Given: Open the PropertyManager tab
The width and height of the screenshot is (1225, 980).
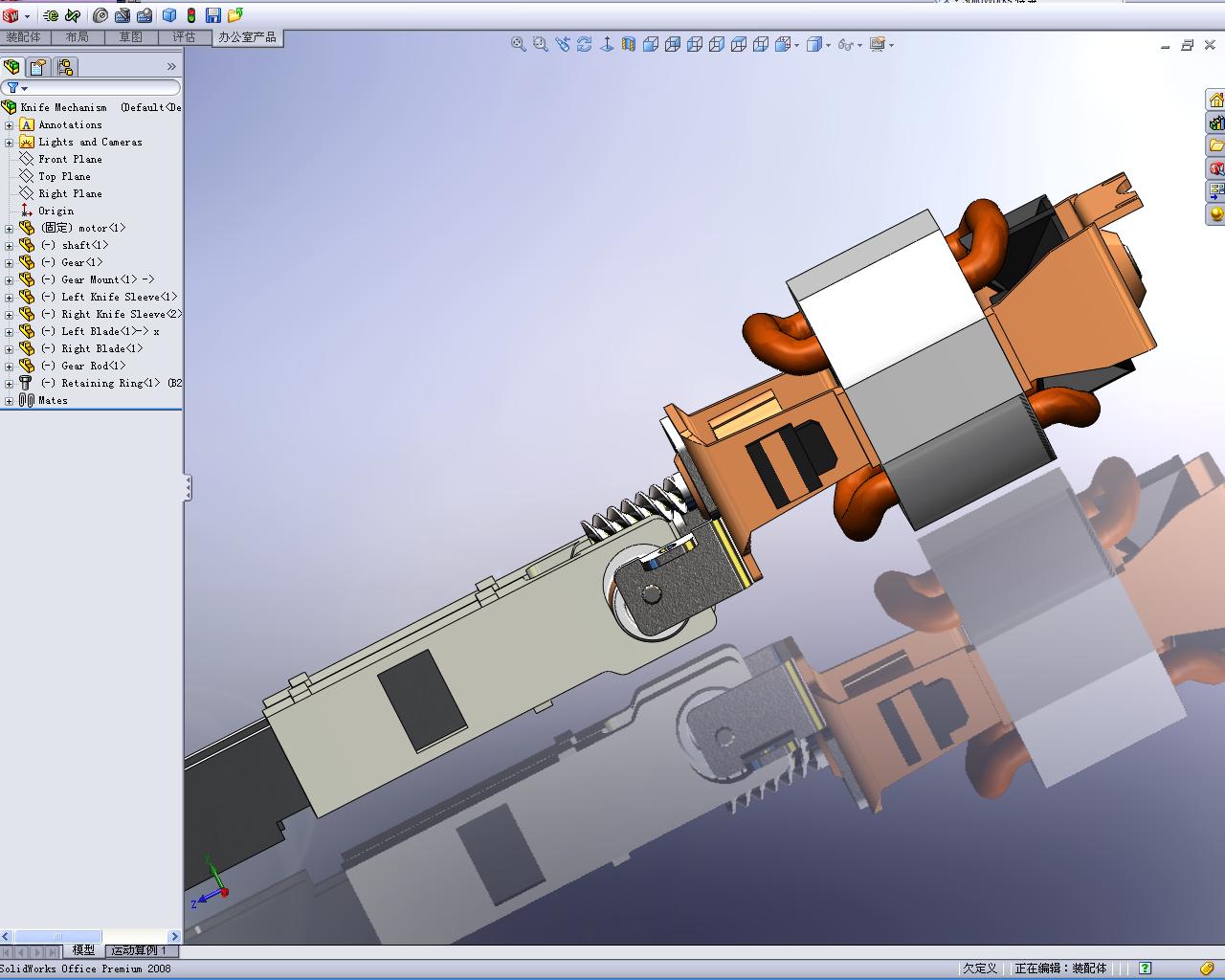Looking at the screenshot, I should [37, 67].
